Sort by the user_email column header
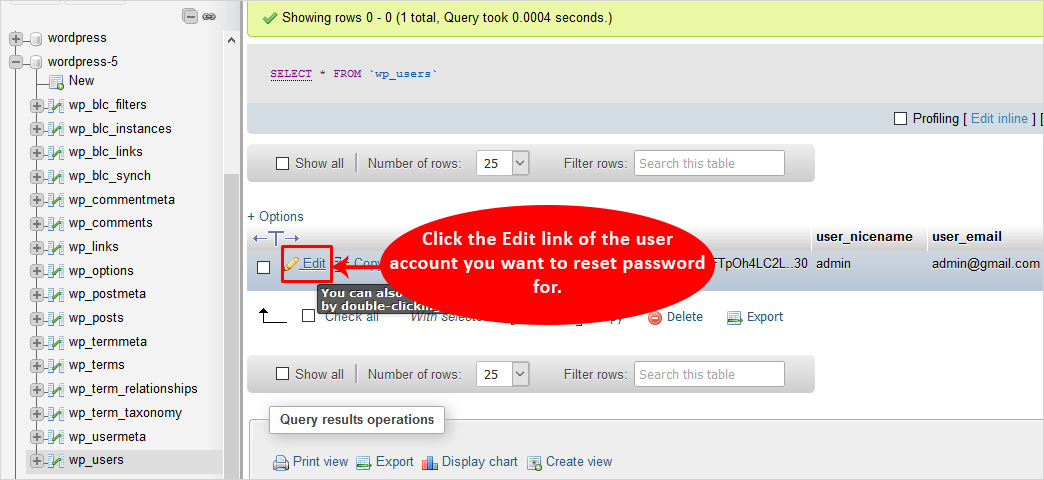 coord(966,237)
